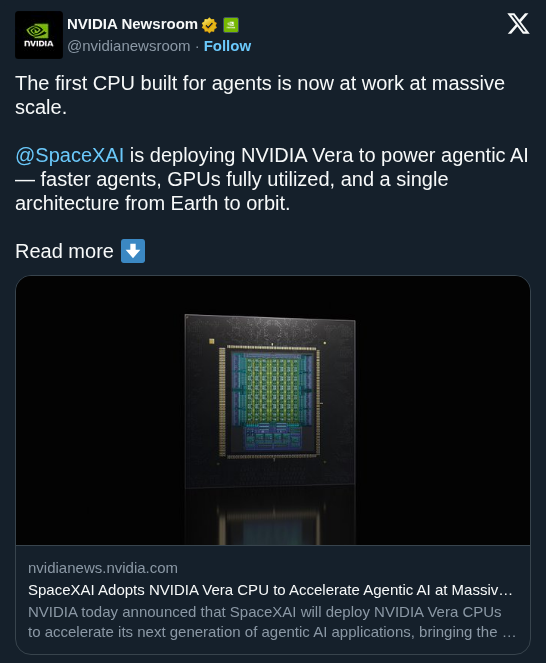Open the NVIDIA profile avatar

39,35
